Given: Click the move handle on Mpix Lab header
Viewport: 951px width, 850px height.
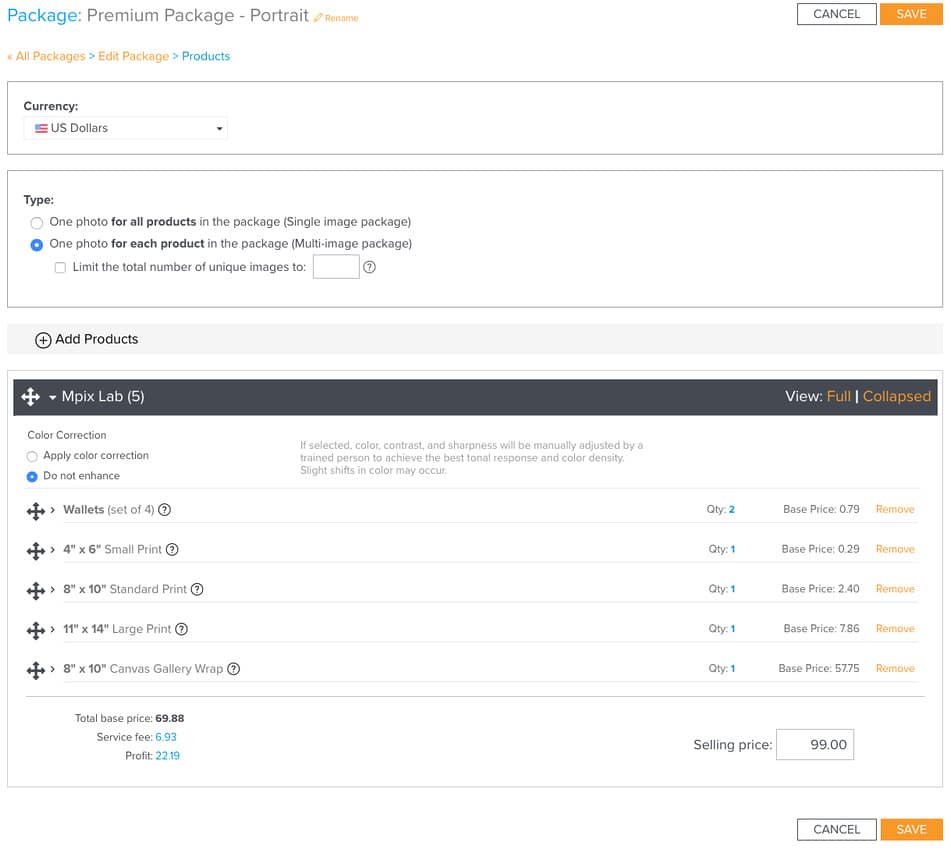Looking at the screenshot, I should (30, 397).
